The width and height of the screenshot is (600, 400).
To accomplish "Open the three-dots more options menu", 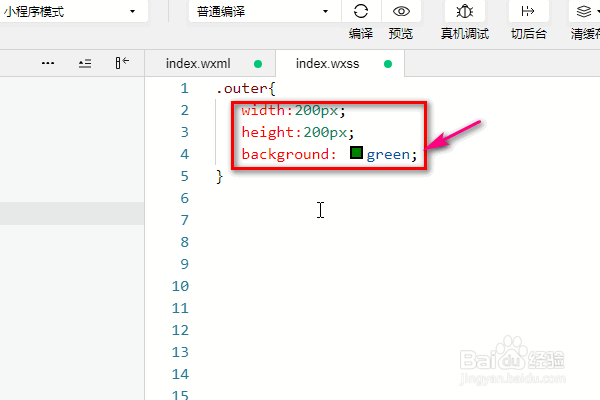I will [x=48, y=63].
